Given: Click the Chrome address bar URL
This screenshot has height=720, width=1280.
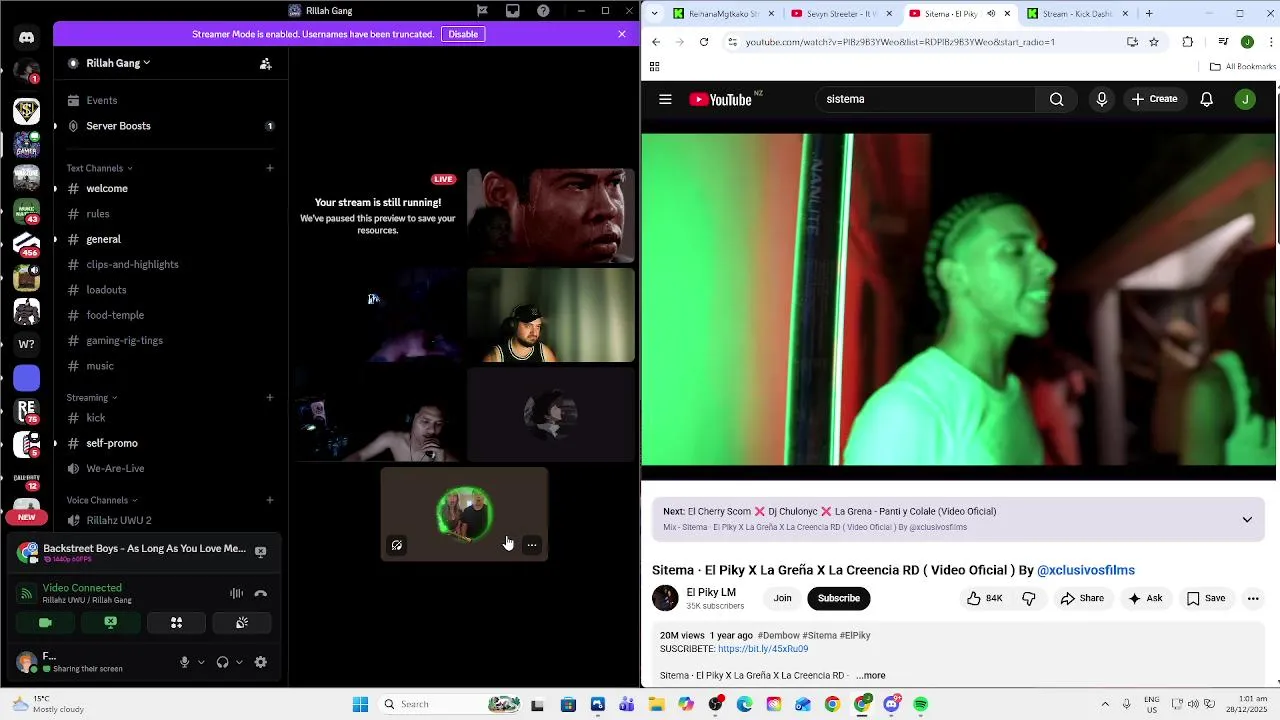Looking at the screenshot, I should [900, 42].
